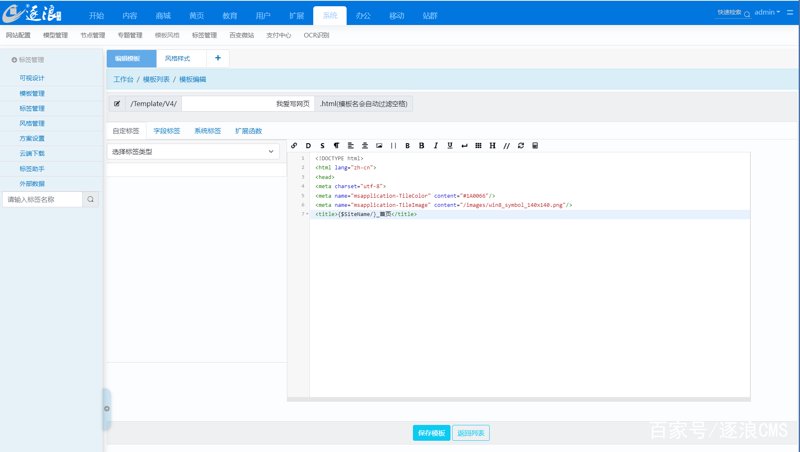Open the 商城 top menu
The image size is (800, 452).
click(x=163, y=15)
